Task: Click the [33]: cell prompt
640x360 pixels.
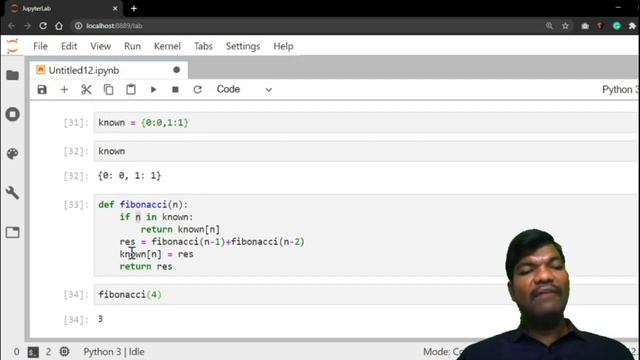Action: click(x=76, y=204)
